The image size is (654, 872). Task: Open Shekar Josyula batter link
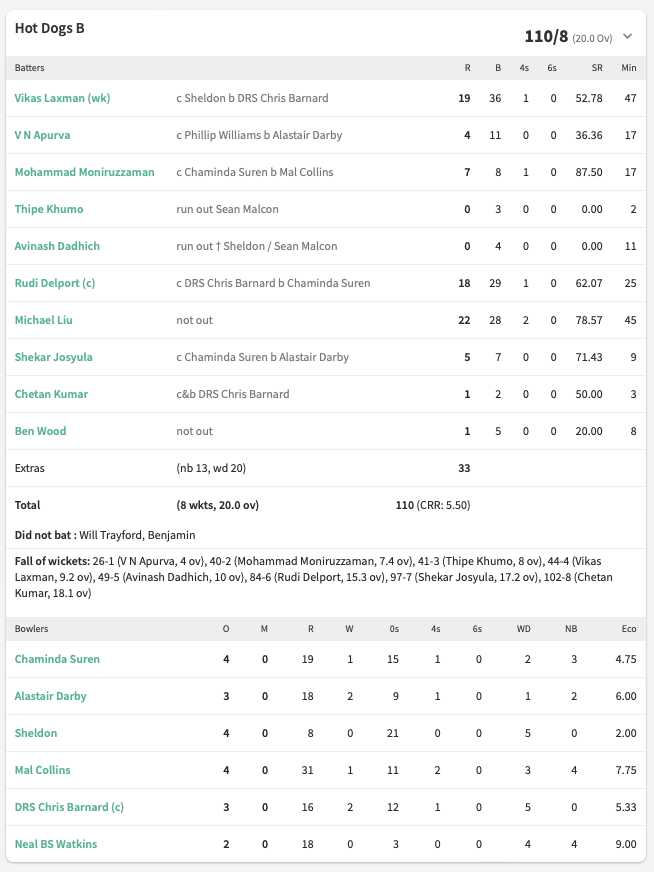(53, 357)
